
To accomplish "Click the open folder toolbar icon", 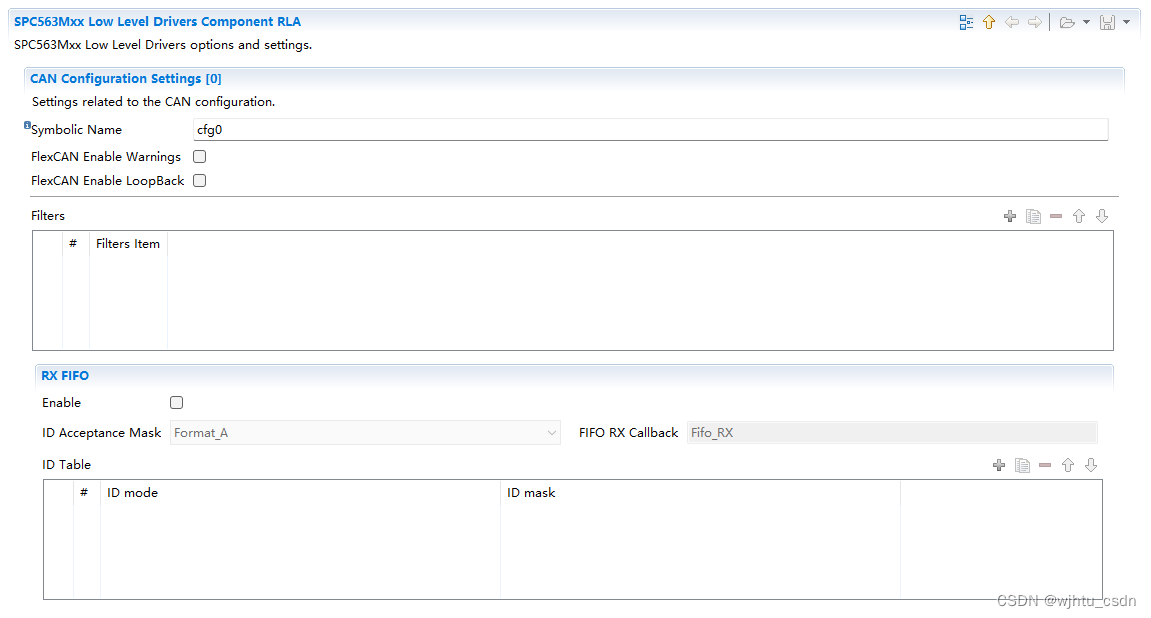I will click(1067, 23).
